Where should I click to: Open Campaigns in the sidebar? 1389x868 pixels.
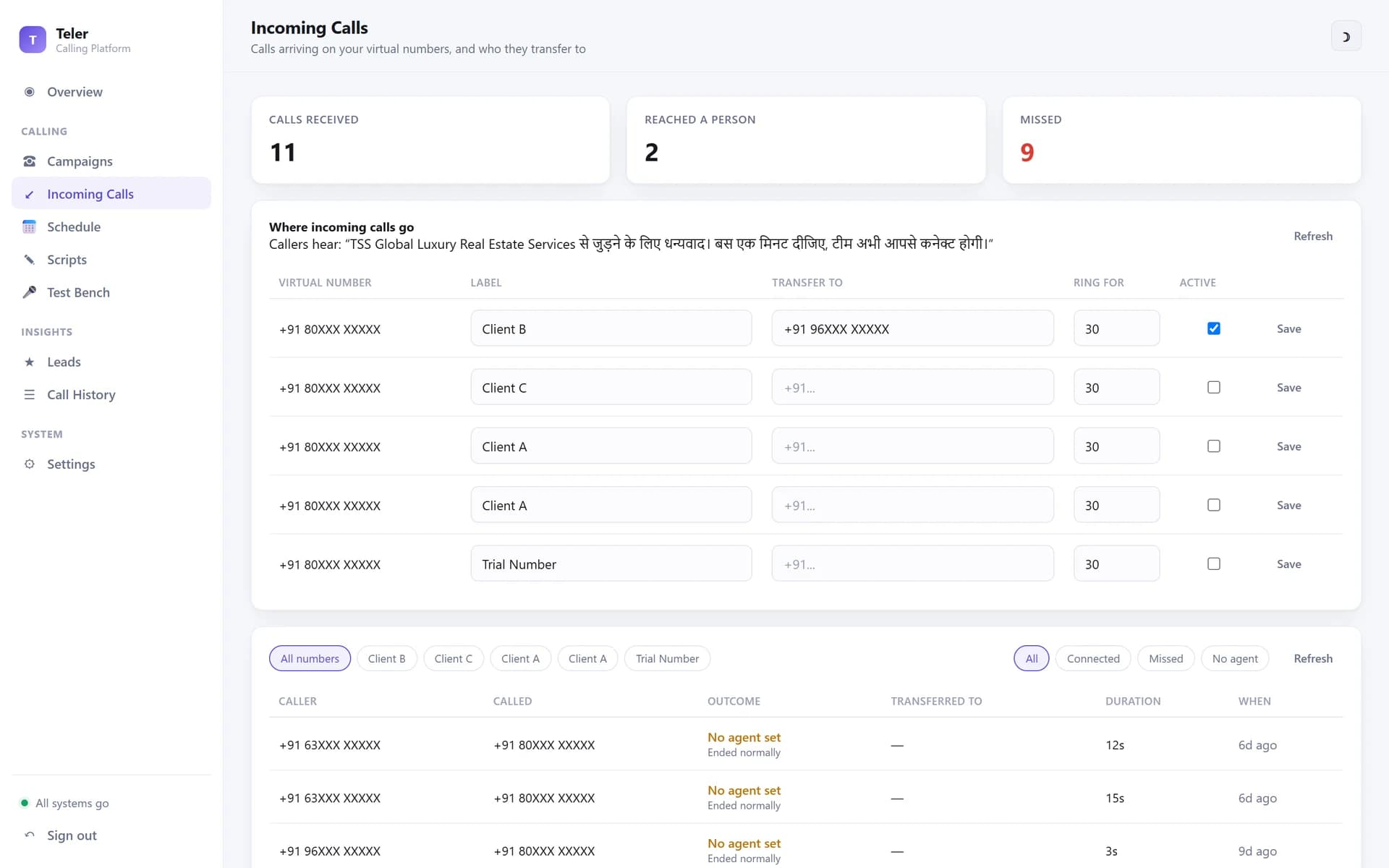point(111,161)
